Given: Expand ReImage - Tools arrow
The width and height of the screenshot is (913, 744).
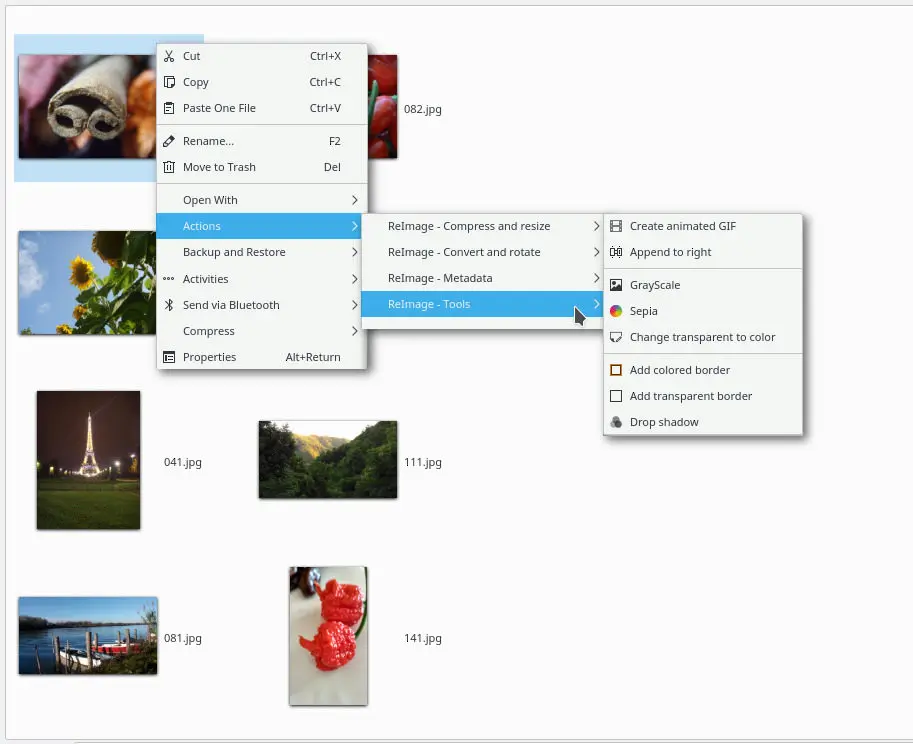Looking at the screenshot, I should (596, 304).
